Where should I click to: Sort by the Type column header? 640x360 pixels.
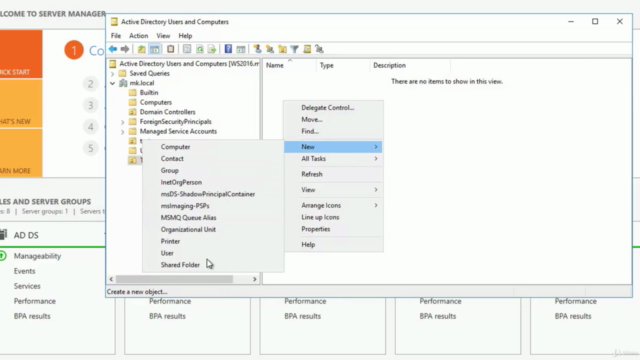click(x=342, y=65)
